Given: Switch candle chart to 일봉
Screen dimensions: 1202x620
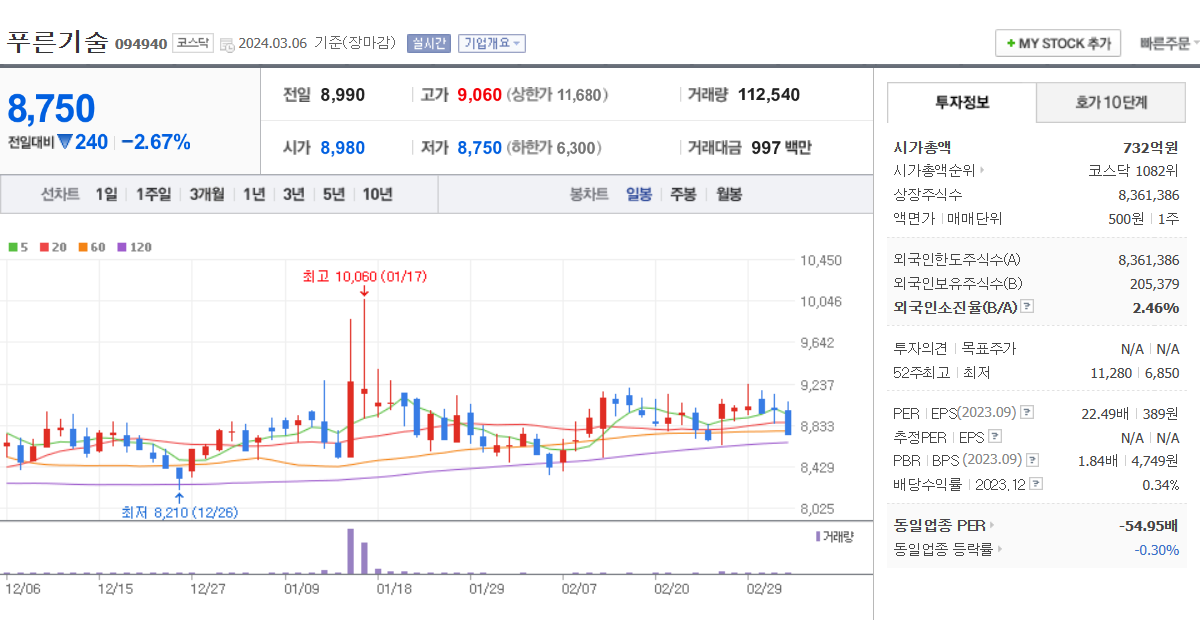Looking at the screenshot, I should [639, 194].
